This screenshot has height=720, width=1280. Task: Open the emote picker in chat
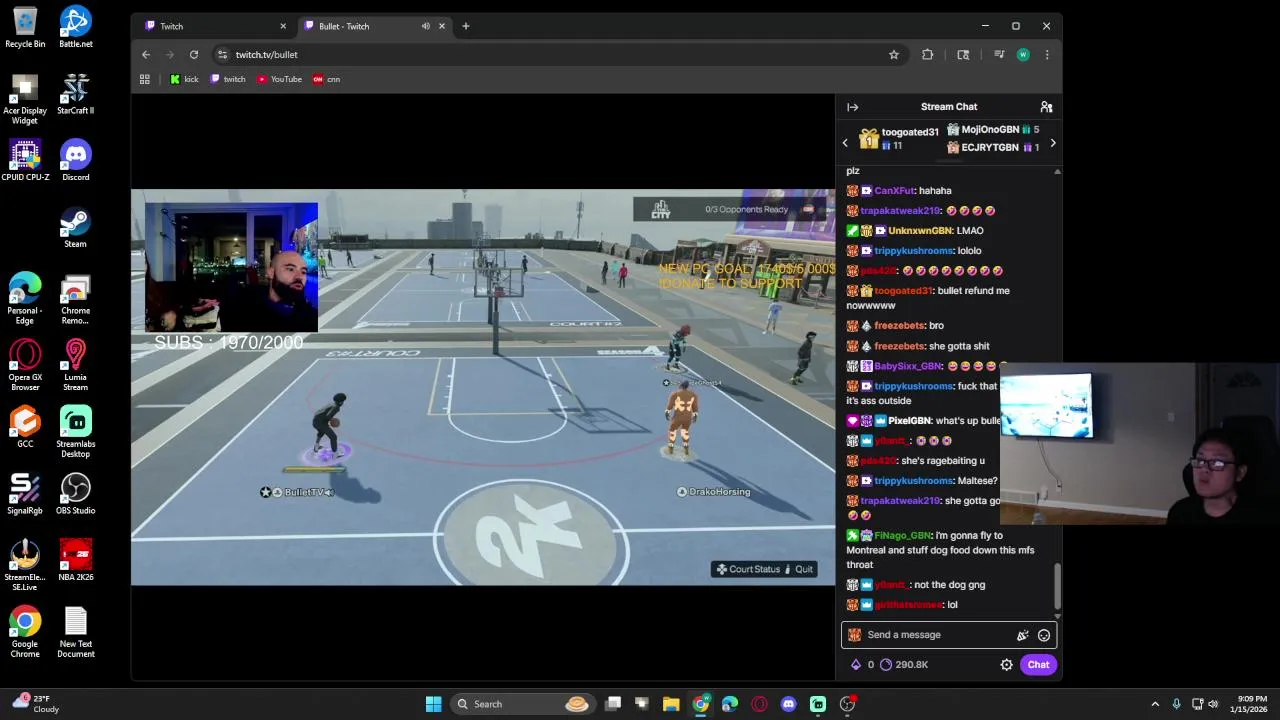pyautogui.click(x=1043, y=635)
